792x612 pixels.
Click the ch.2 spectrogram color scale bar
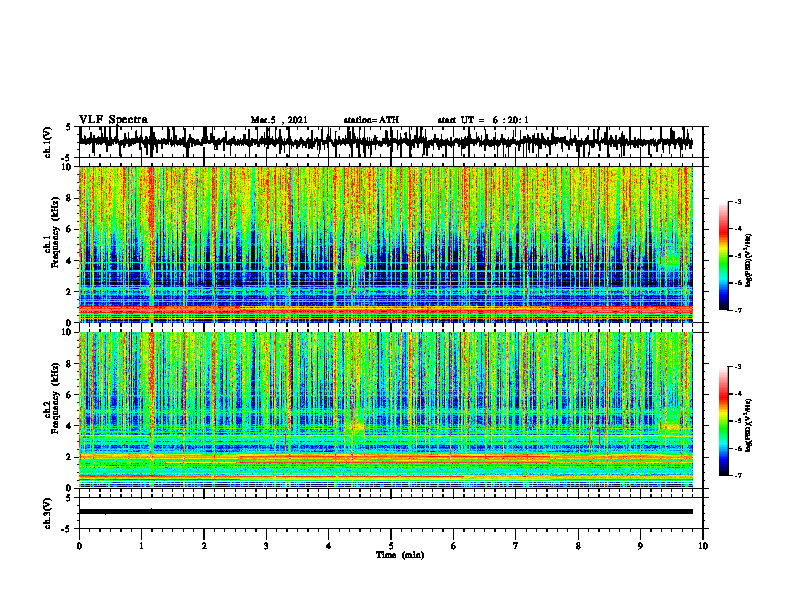tap(723, 421)
